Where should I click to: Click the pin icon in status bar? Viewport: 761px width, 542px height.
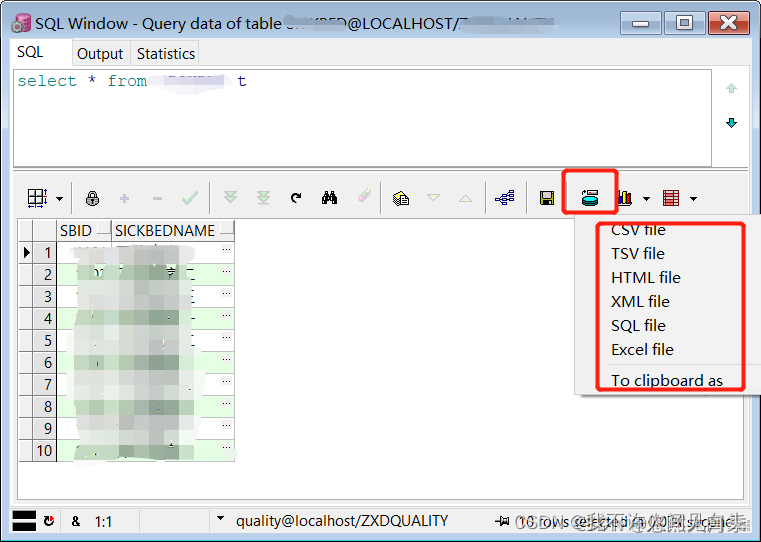pyautogui.click(x=502, y=521)
